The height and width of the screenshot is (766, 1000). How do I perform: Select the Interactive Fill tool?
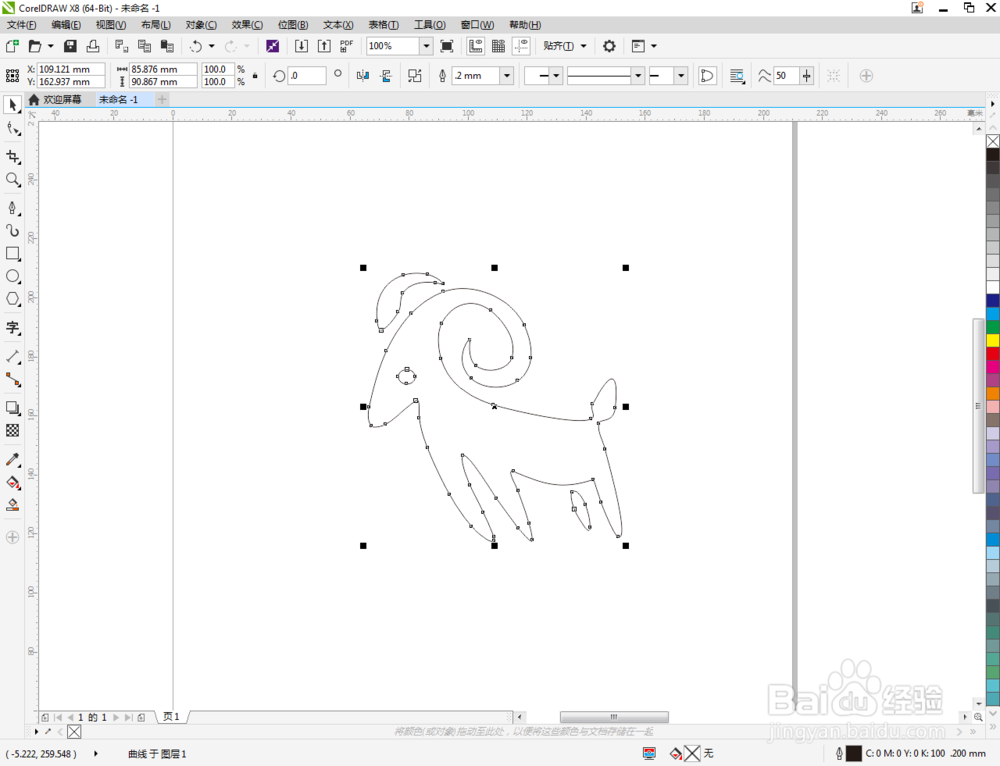(x=12, y=482)
